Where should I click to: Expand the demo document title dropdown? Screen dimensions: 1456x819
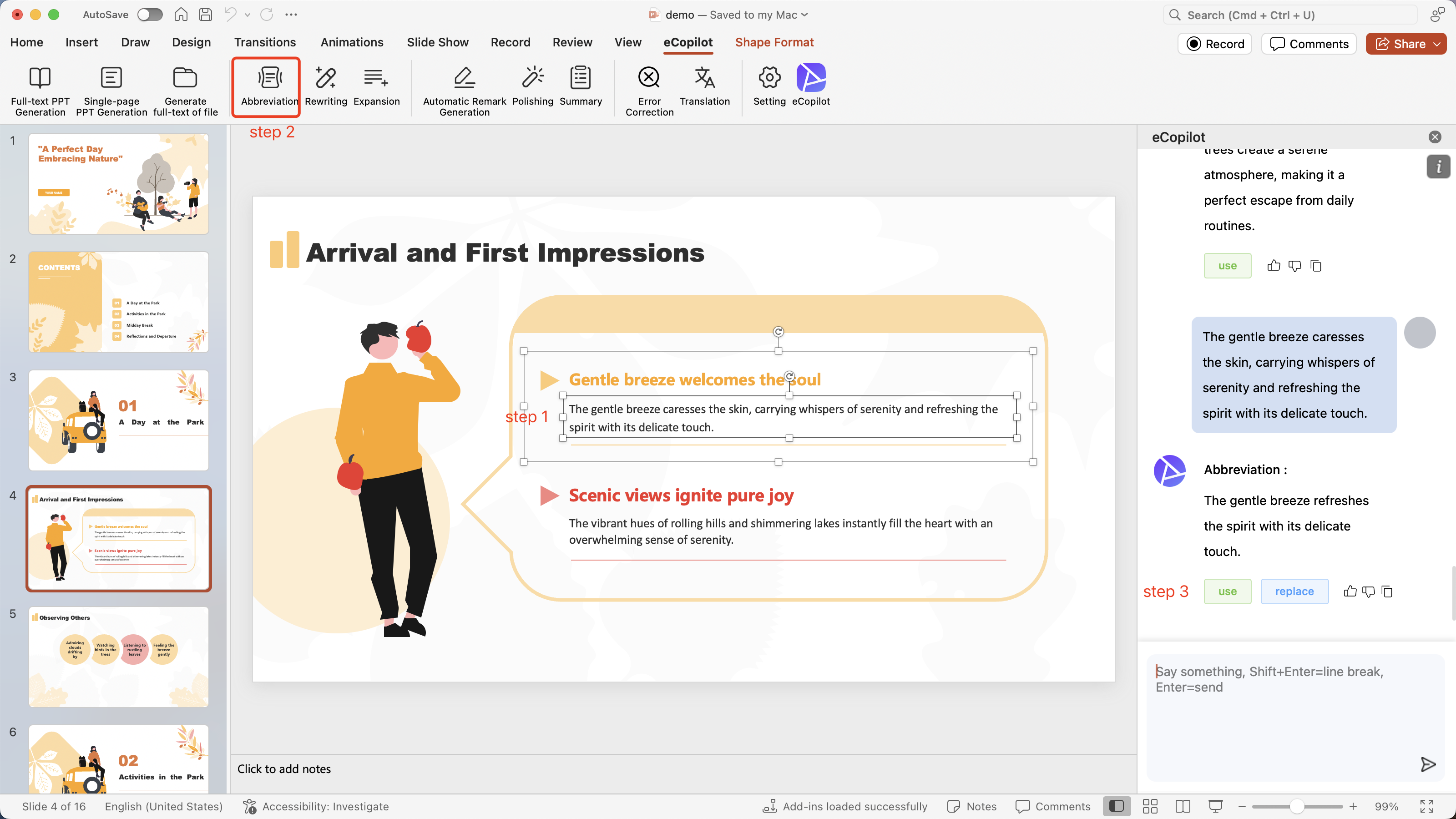805,15
